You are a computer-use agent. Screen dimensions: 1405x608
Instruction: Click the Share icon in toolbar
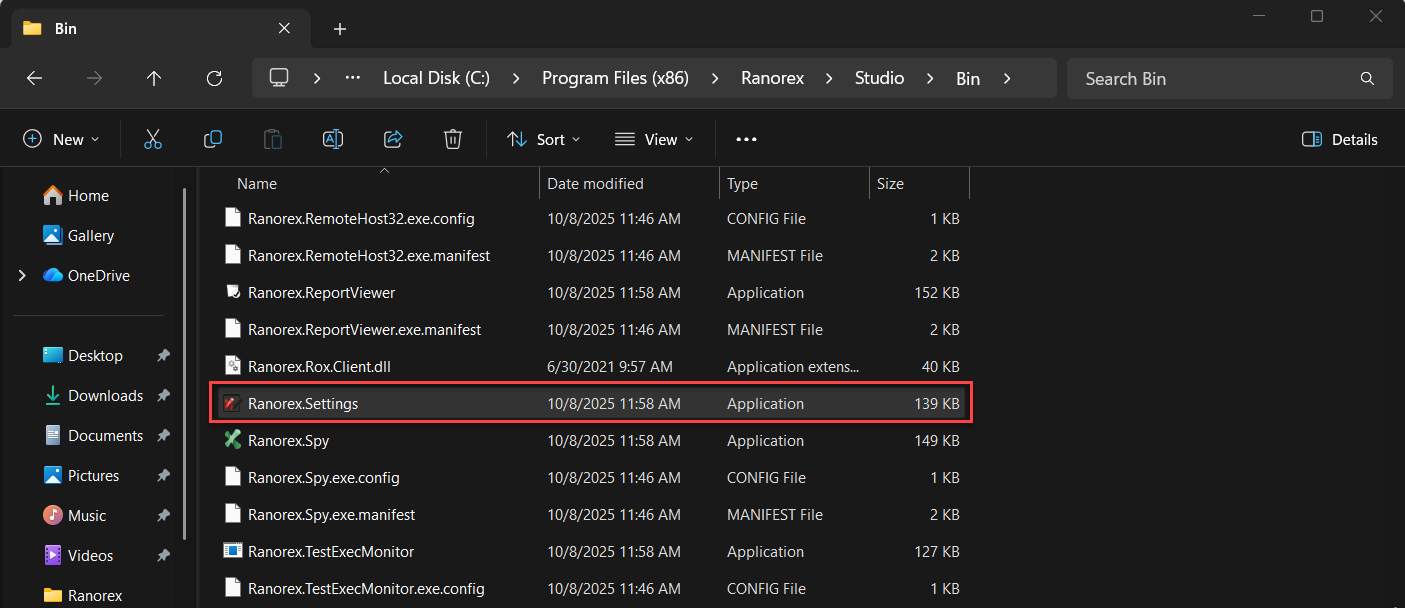[x=393, y=140]
